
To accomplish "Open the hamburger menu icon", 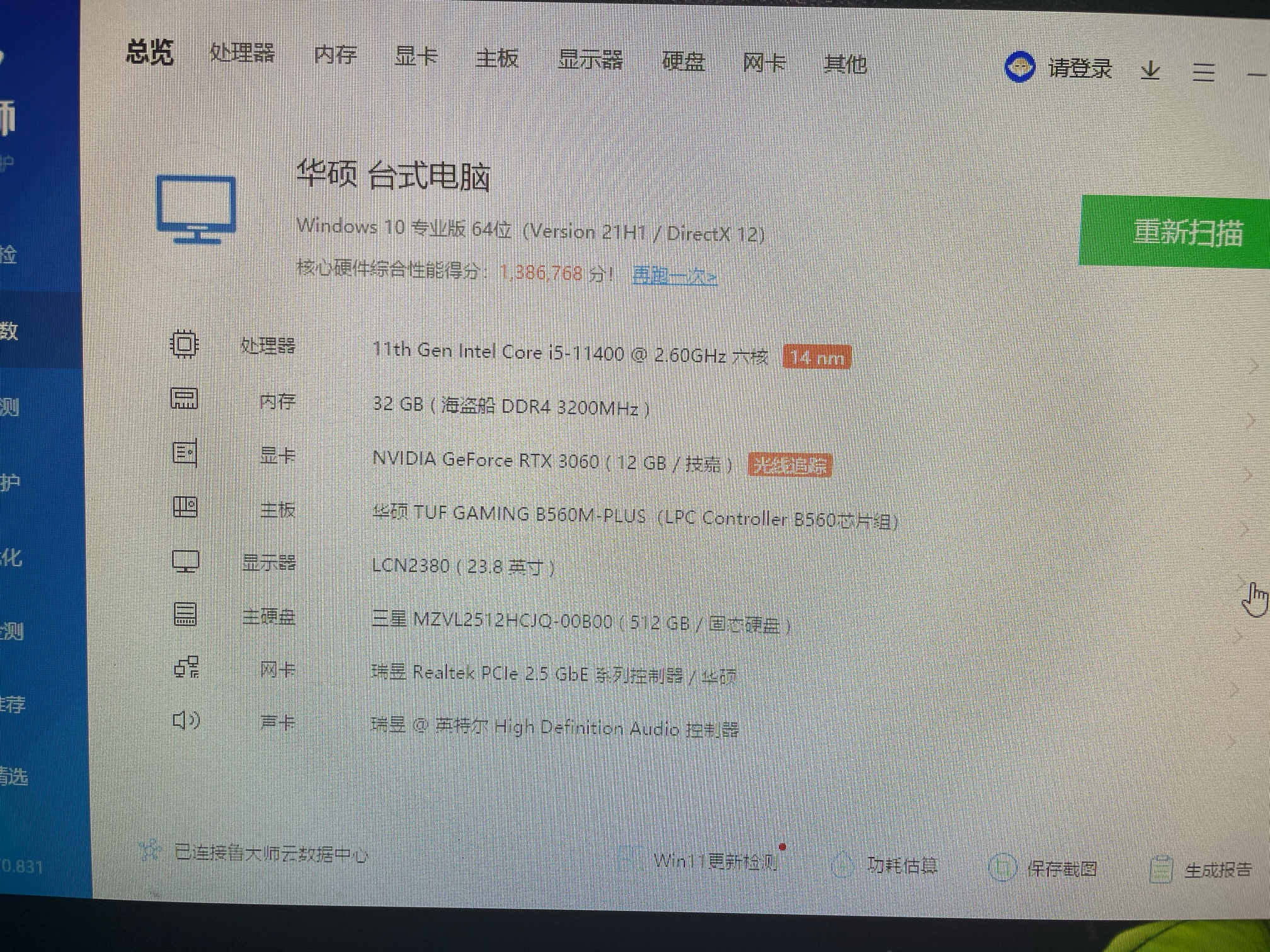I will coord(1203,71).
